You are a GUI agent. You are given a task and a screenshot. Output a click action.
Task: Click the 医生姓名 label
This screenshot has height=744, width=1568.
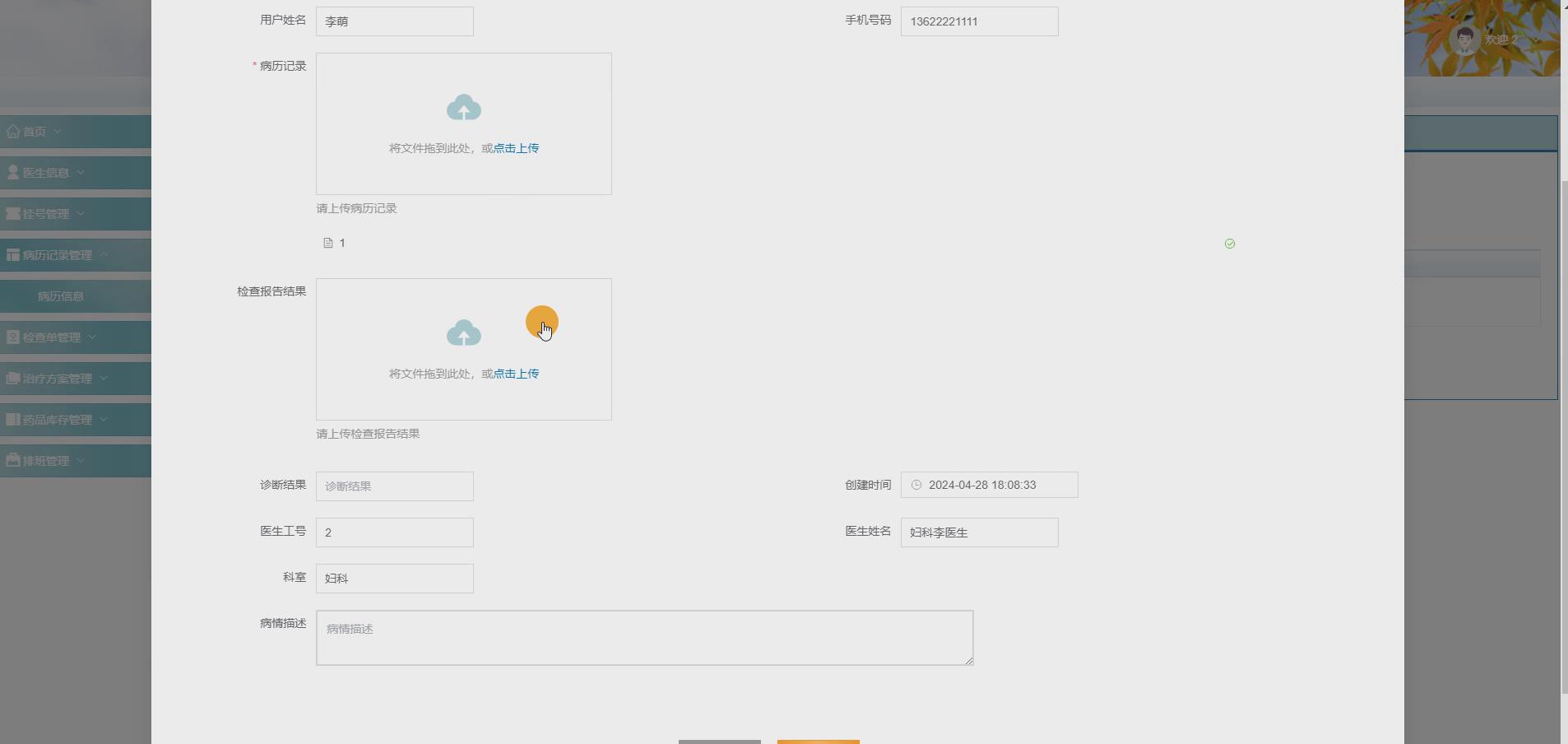point(869,531)
